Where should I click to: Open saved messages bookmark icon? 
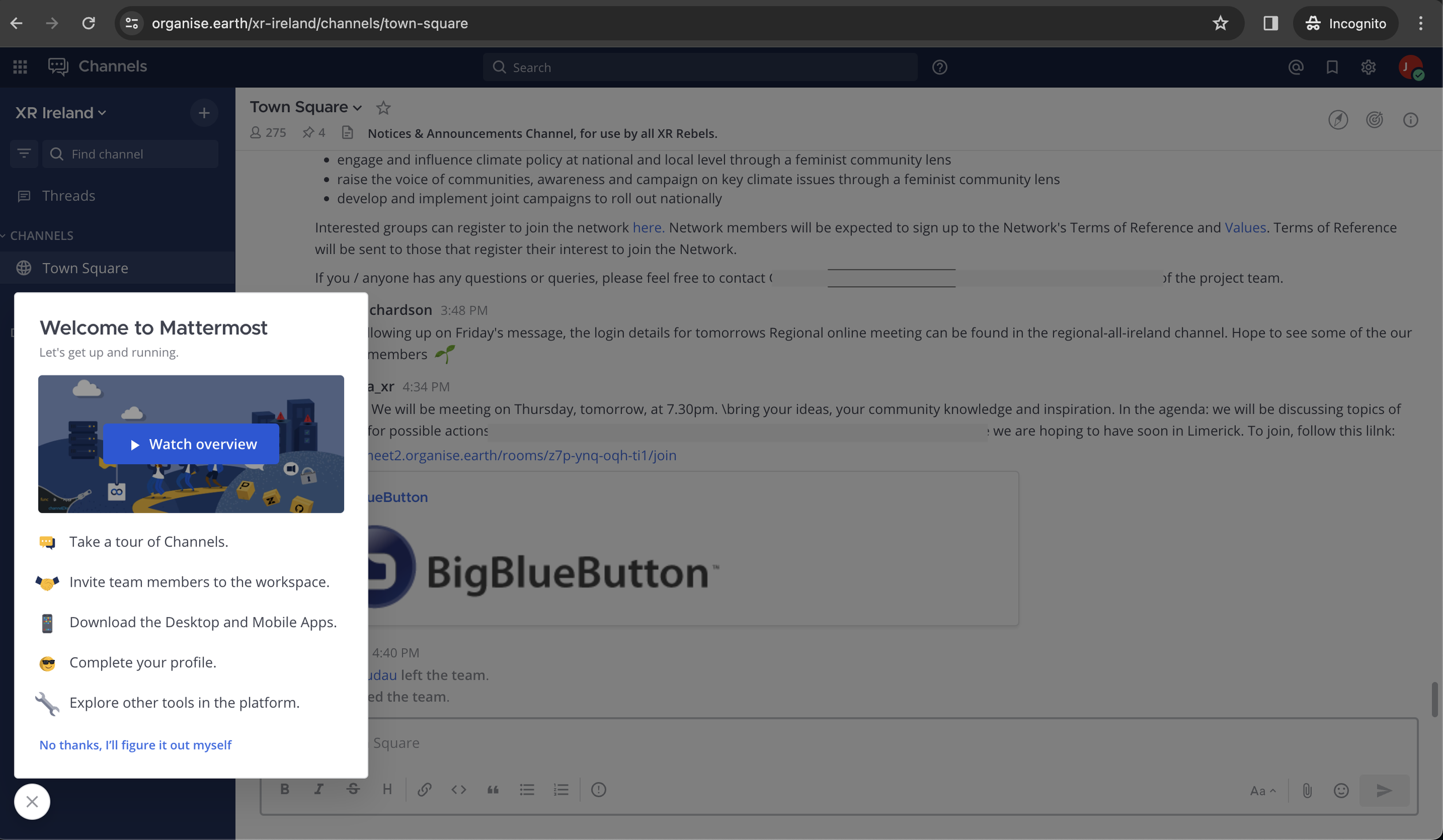(x=1332, y=67)
